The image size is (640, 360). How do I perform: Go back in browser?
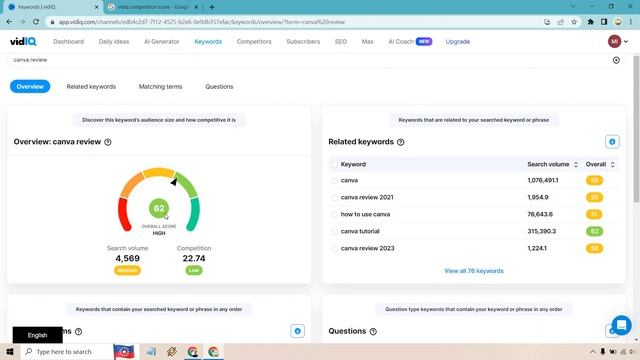point(9,22)
